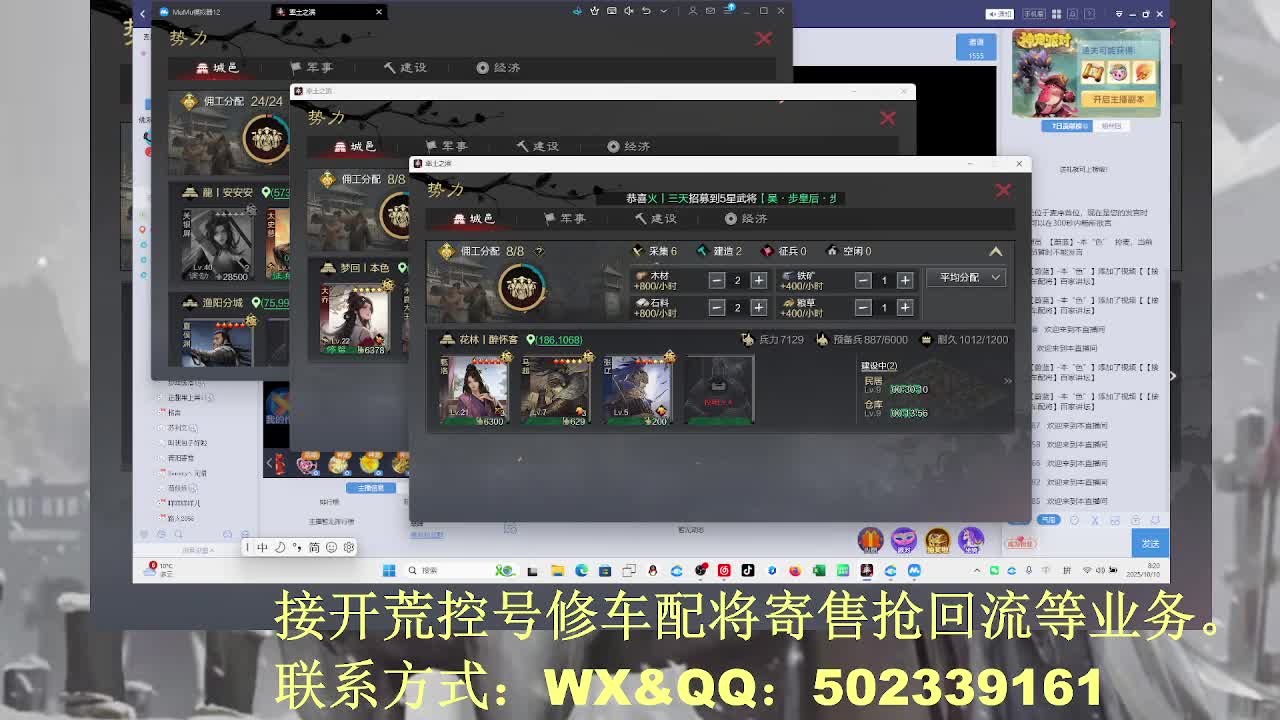Click a gift icon below the livestream chat
The image size is (1280, 720).
869,540
